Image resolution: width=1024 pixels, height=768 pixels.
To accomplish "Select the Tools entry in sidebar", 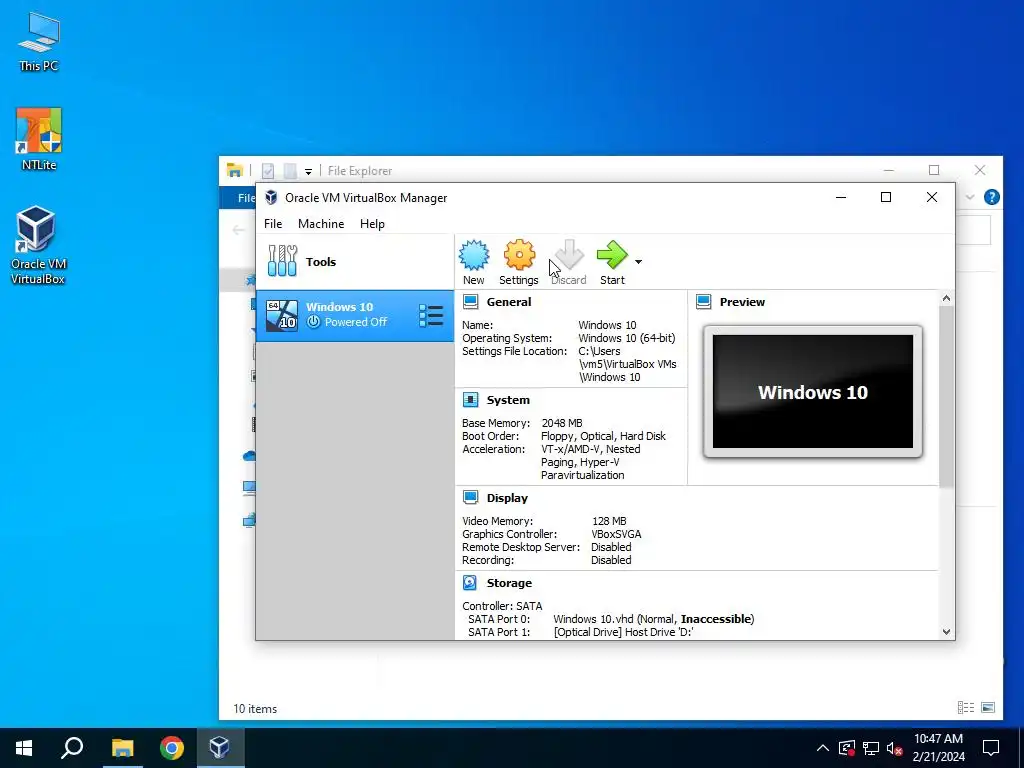I will [x=355, y=262].
